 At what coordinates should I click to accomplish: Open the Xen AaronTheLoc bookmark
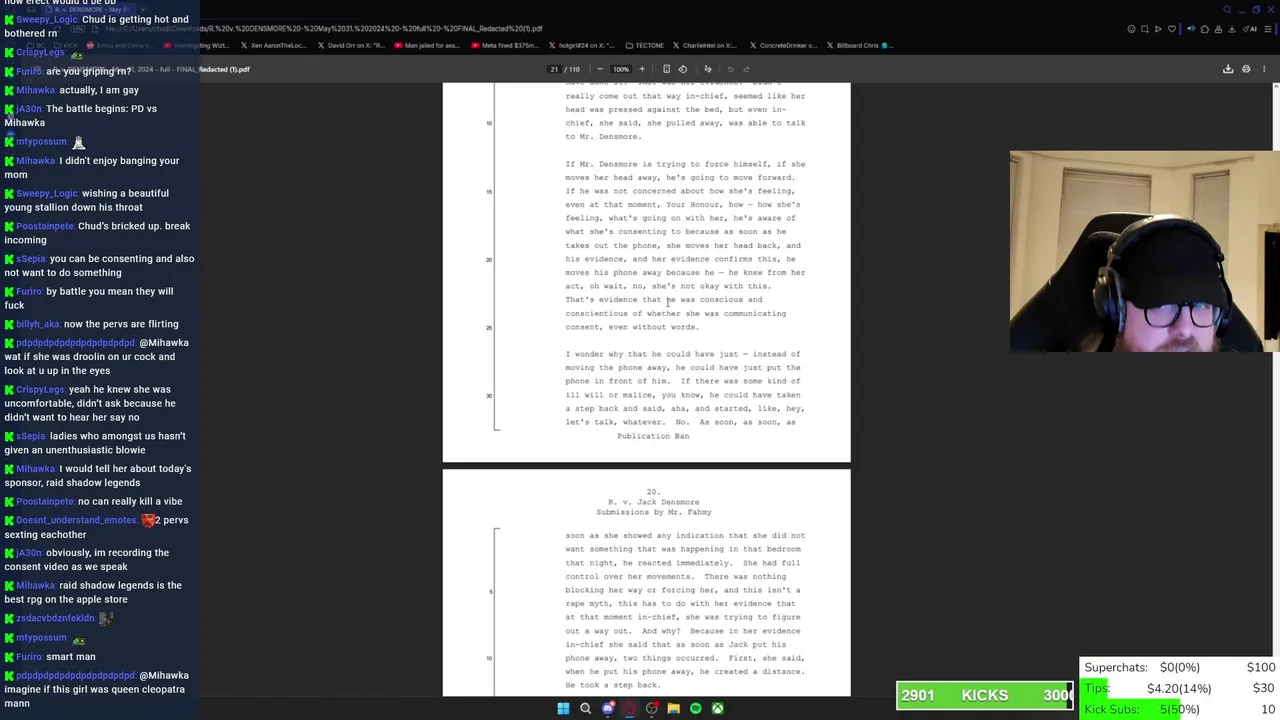[x=275, y=45]
